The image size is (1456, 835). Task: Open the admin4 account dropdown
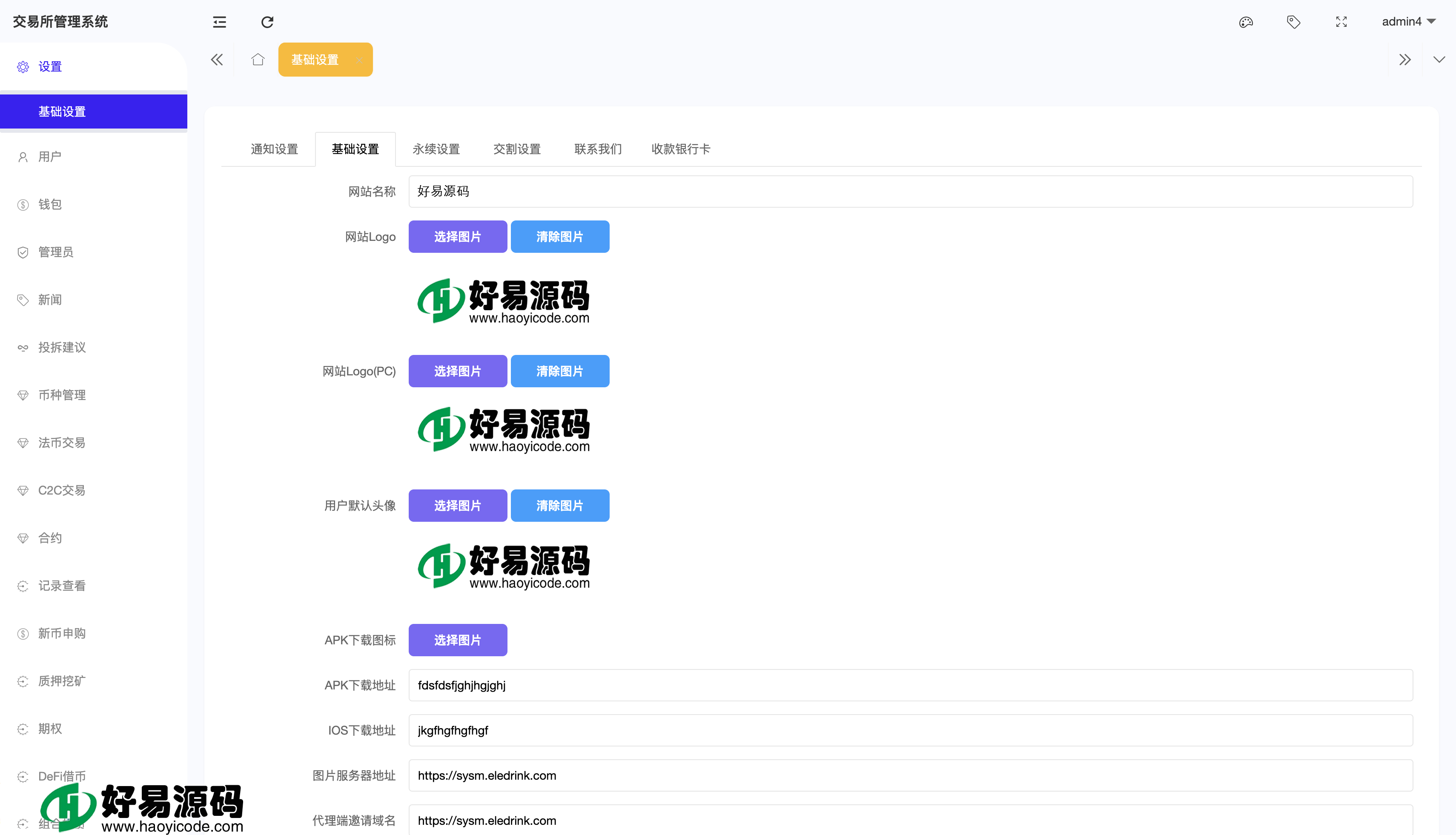coord(1408,22)
